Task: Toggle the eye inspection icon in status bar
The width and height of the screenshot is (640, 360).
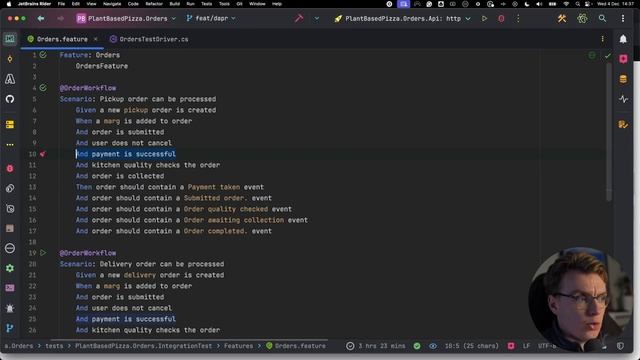Action: pyautogui.click(x=433, y=346)
